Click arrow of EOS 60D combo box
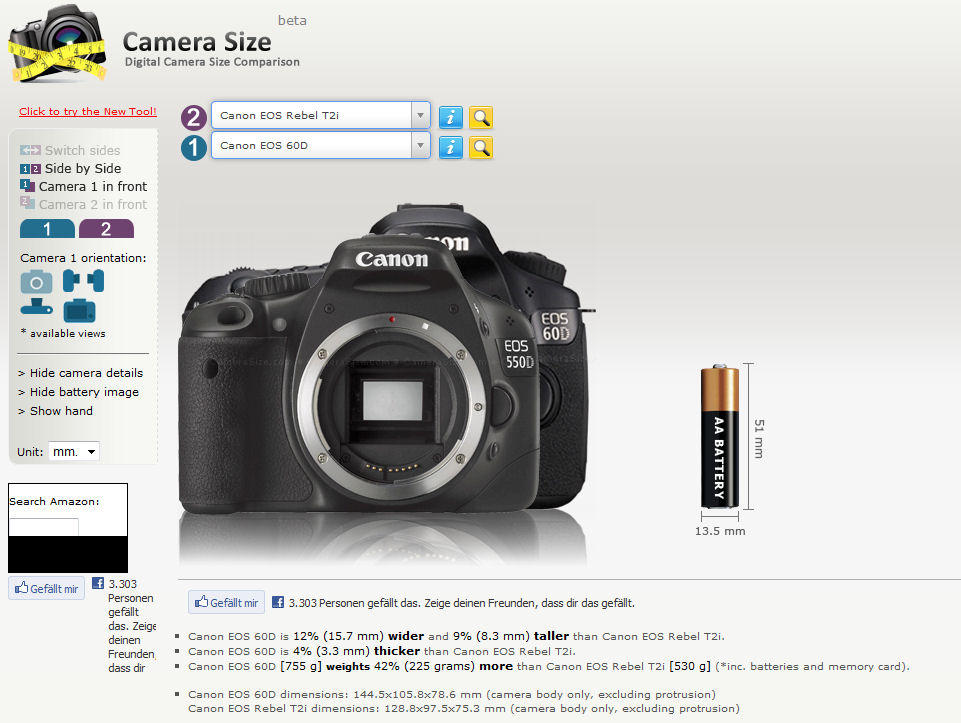 click(x=420, y=145)
